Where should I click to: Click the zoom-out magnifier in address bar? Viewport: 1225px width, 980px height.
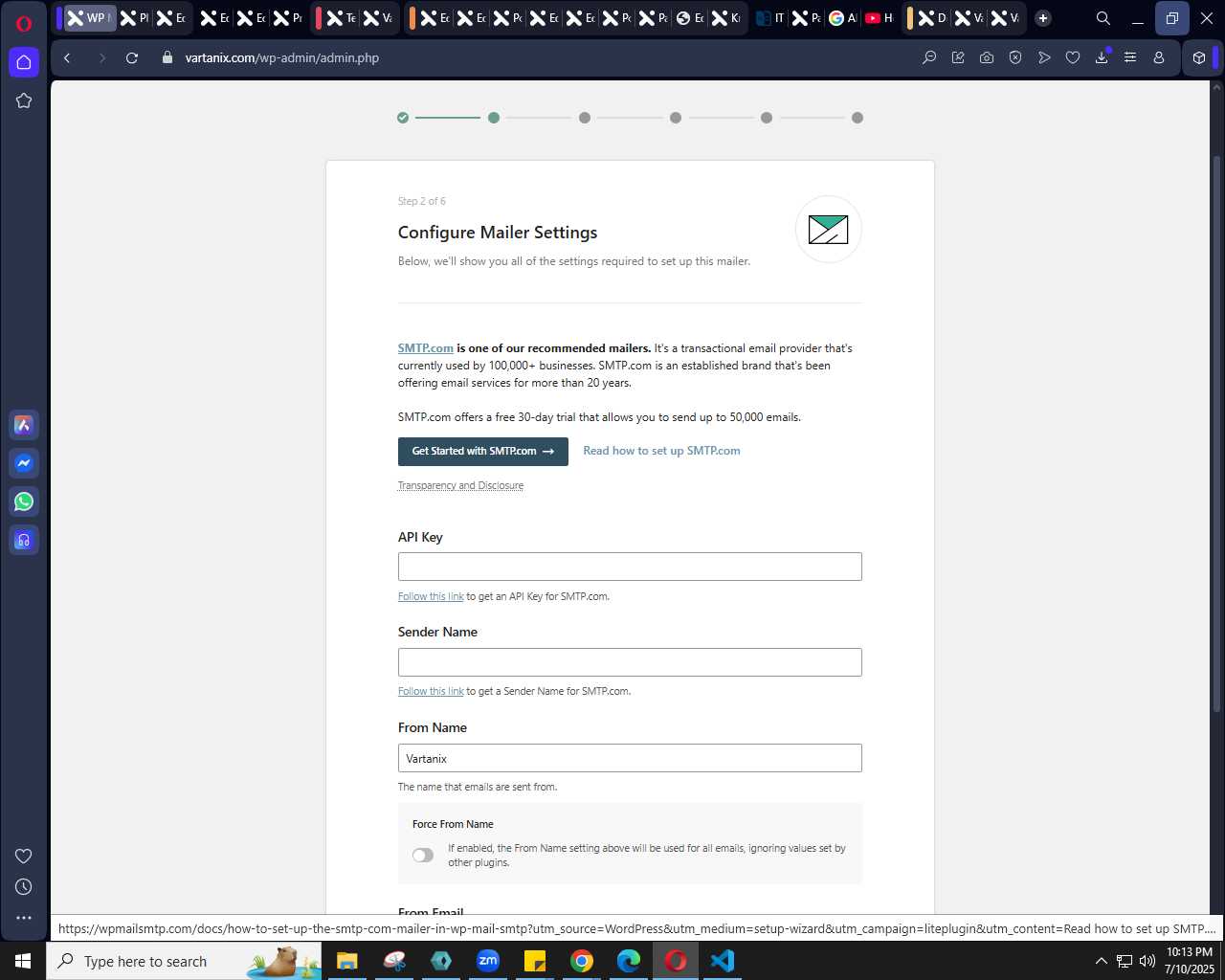click(929, 57)
